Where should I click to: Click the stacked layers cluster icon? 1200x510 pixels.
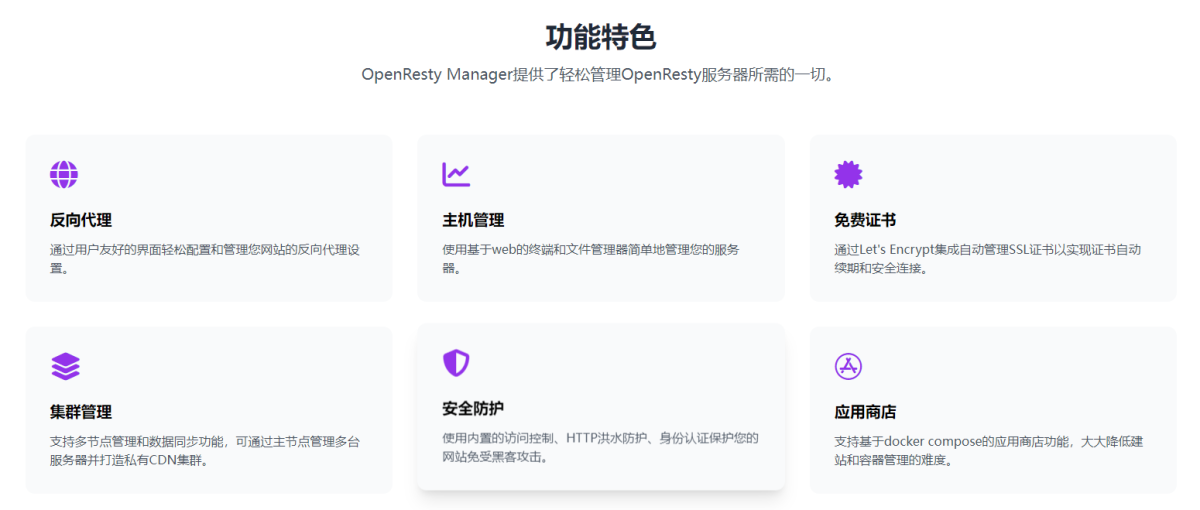pyautogui.click(x=65, y=366)
